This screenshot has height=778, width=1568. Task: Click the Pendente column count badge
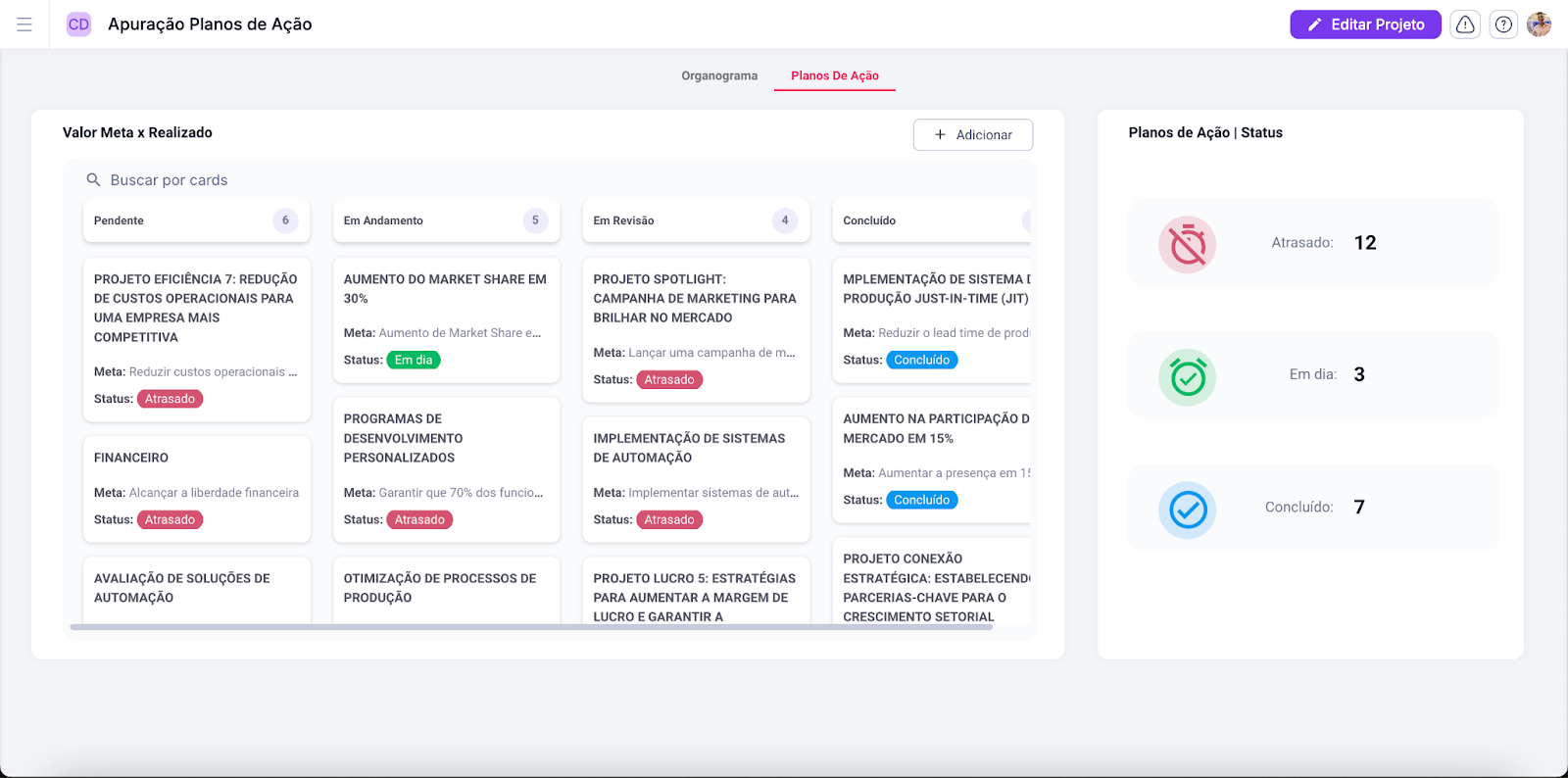[285, 220]
